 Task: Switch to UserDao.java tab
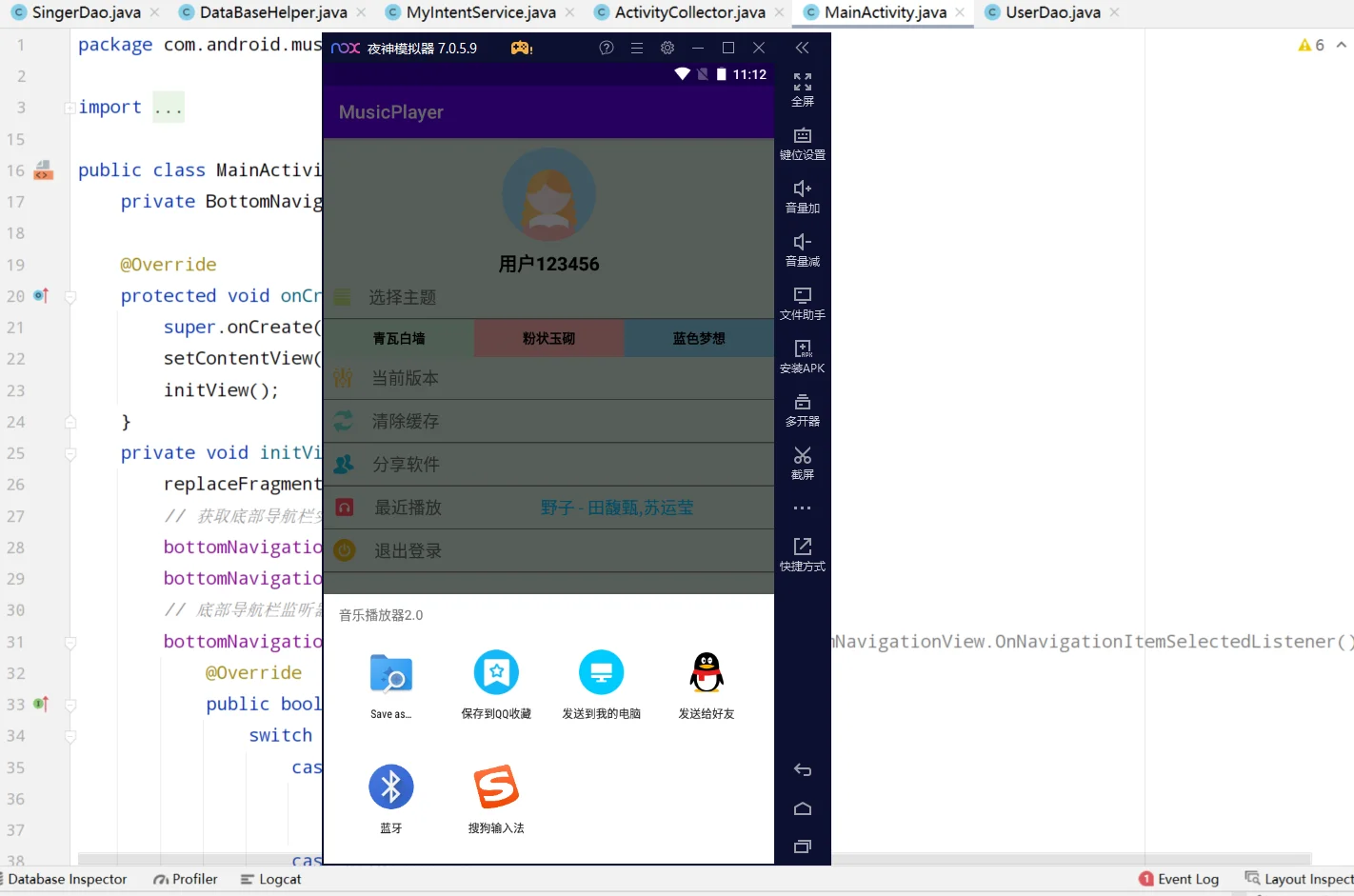click(x=1052, y=12)
